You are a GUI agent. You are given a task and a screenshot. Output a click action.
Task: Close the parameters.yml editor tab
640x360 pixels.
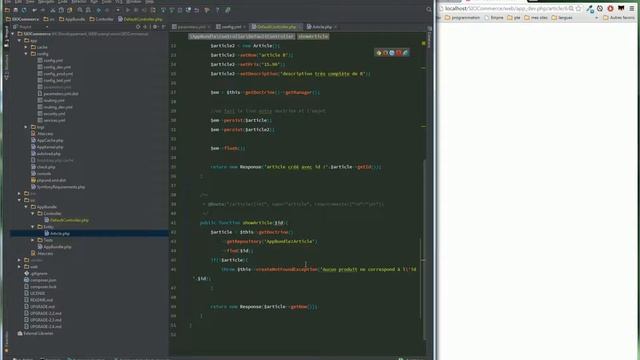209,27
